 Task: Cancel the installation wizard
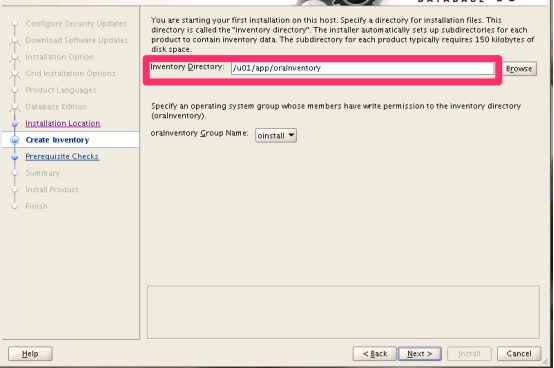(519, 354)
